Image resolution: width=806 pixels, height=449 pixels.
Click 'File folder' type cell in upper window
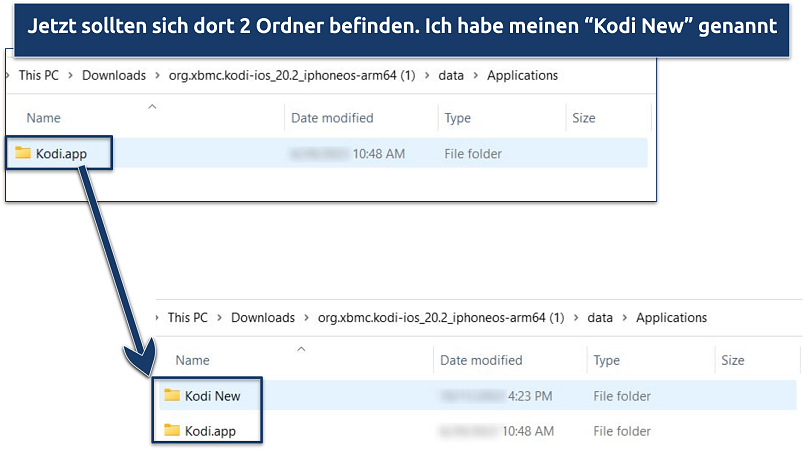(x=473, y=154)
